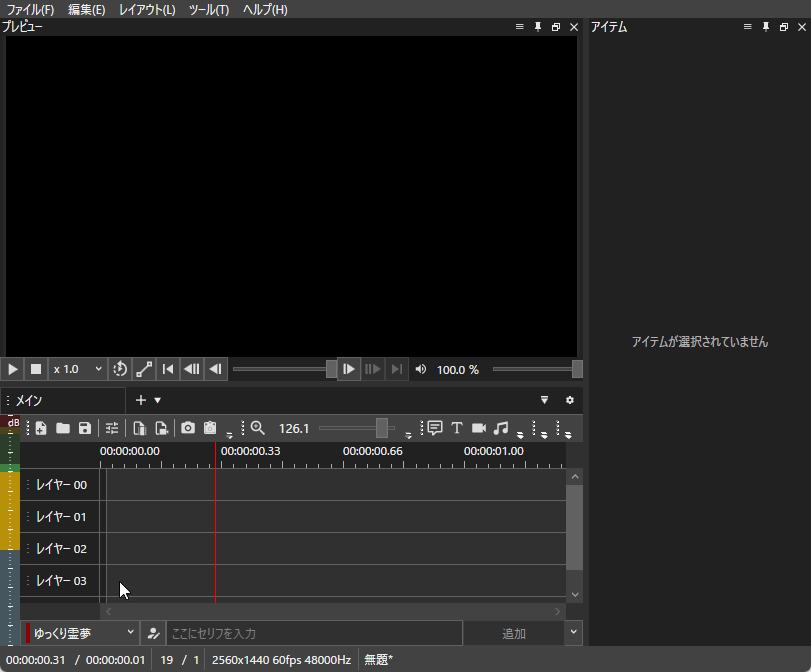The width and height of the screenshot is (811, 672).
Task: Select the timeline zoom magnifier icon
Action: [x=257, y=428]
